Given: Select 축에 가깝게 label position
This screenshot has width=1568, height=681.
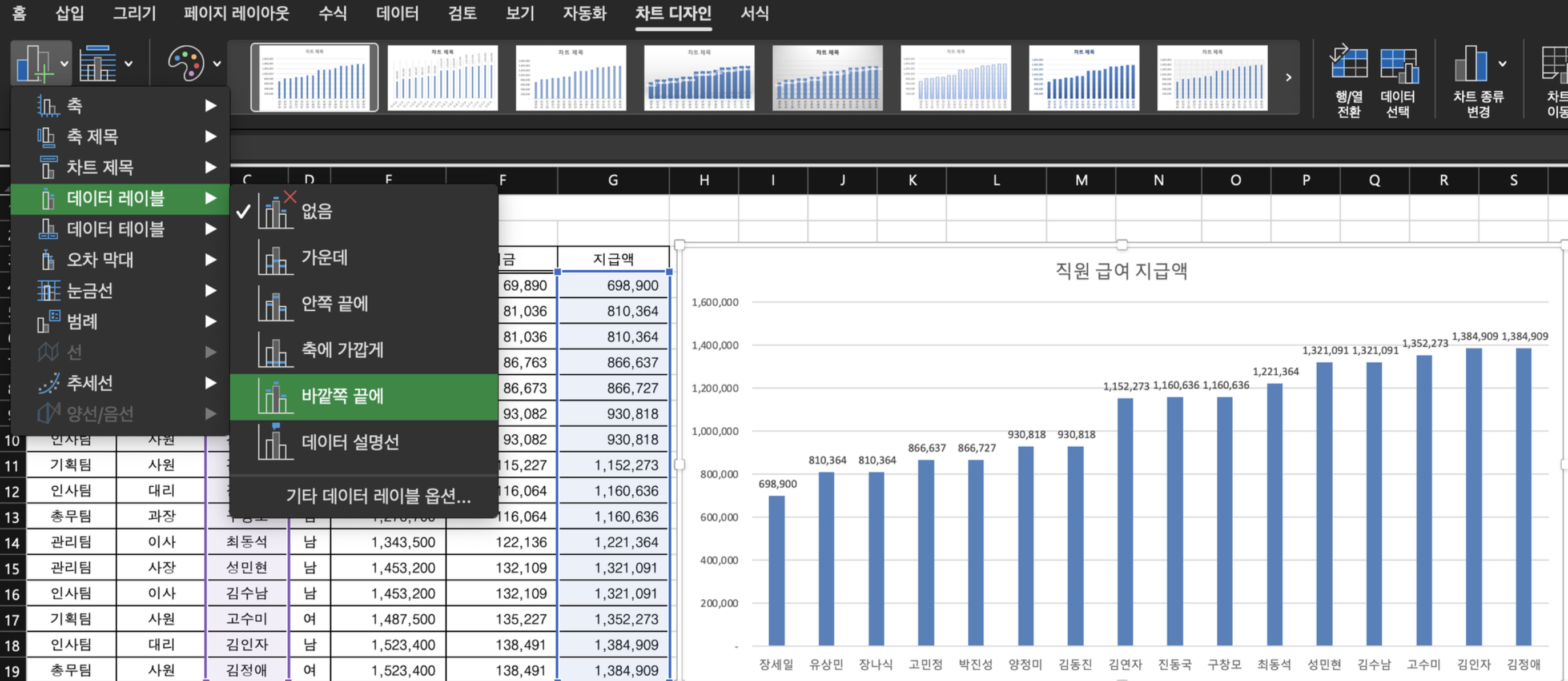Looking at the screenshot, I should [342, 350].
